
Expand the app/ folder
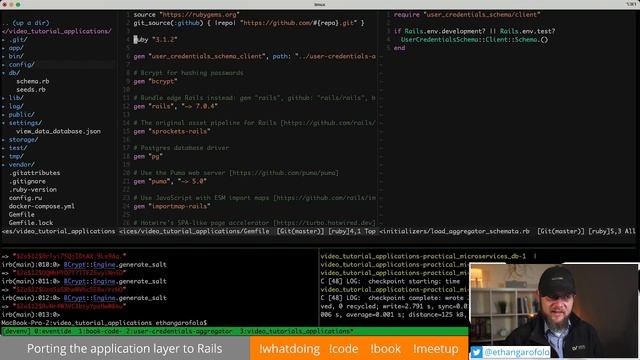coord(16,48)
